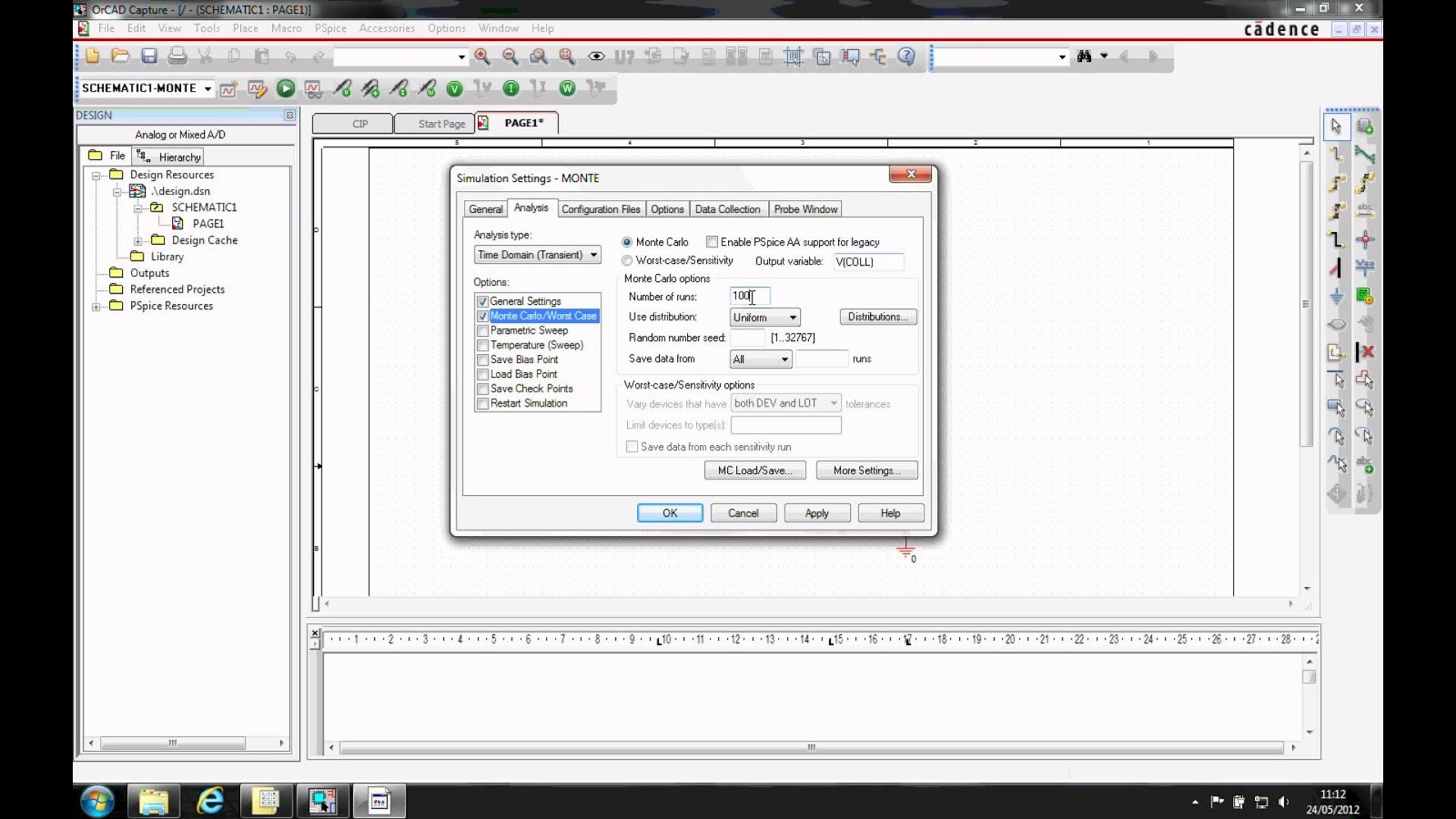
Task: Open help question mark toolbar icon
Action: pyautogui.click(x=906, y=56)
